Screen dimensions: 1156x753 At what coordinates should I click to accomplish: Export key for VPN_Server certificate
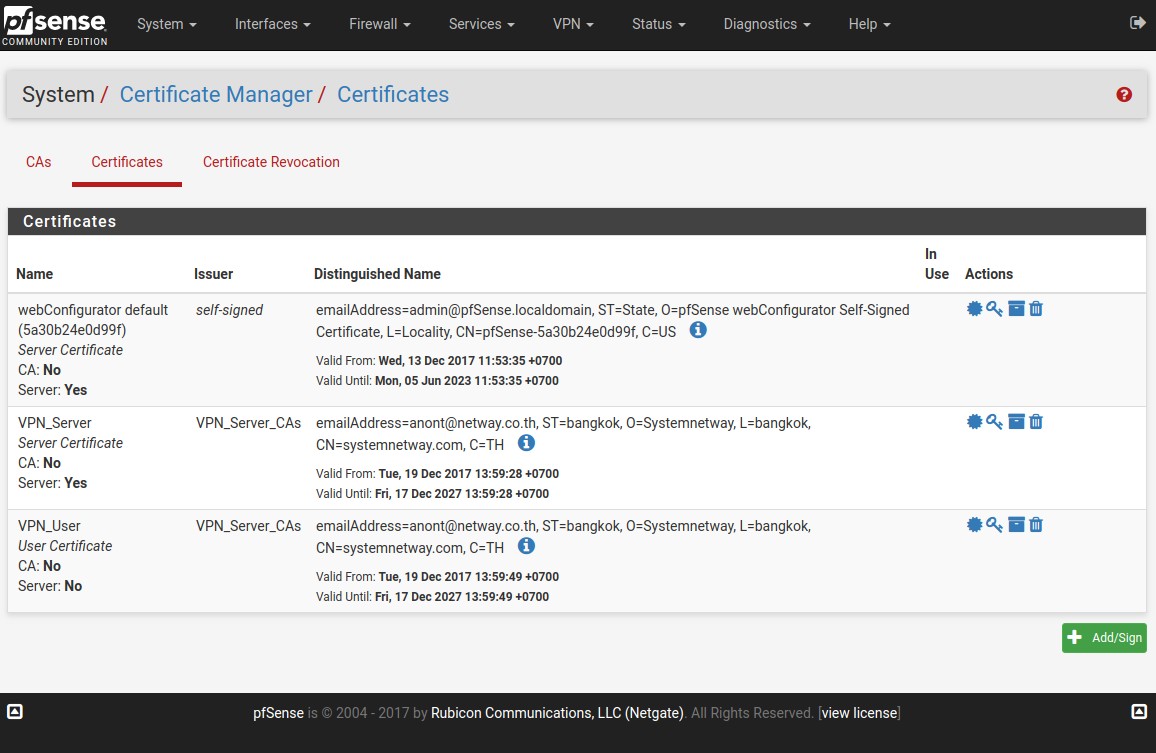point(994,422)
